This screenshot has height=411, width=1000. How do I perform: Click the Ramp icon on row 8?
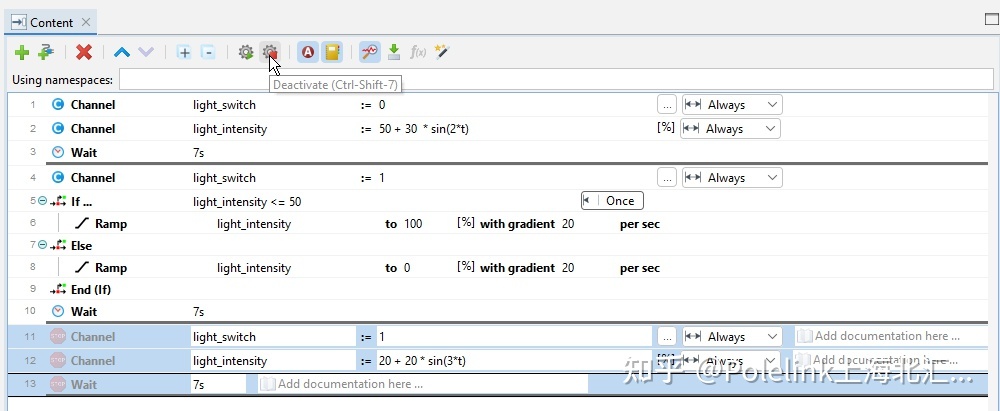point(81,268)
